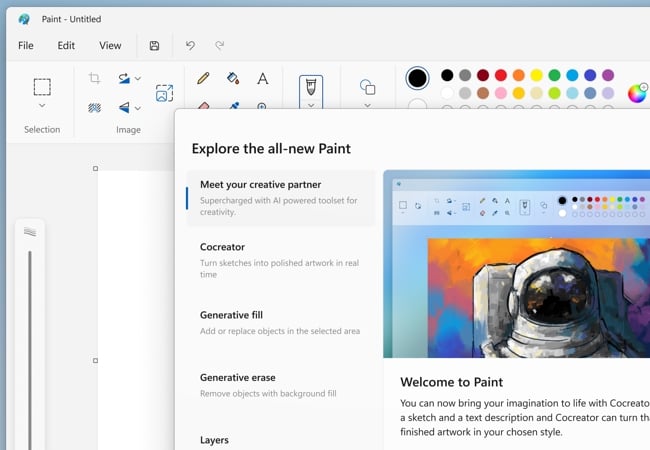Pick the cream light yellow swatch

(536, 93)
